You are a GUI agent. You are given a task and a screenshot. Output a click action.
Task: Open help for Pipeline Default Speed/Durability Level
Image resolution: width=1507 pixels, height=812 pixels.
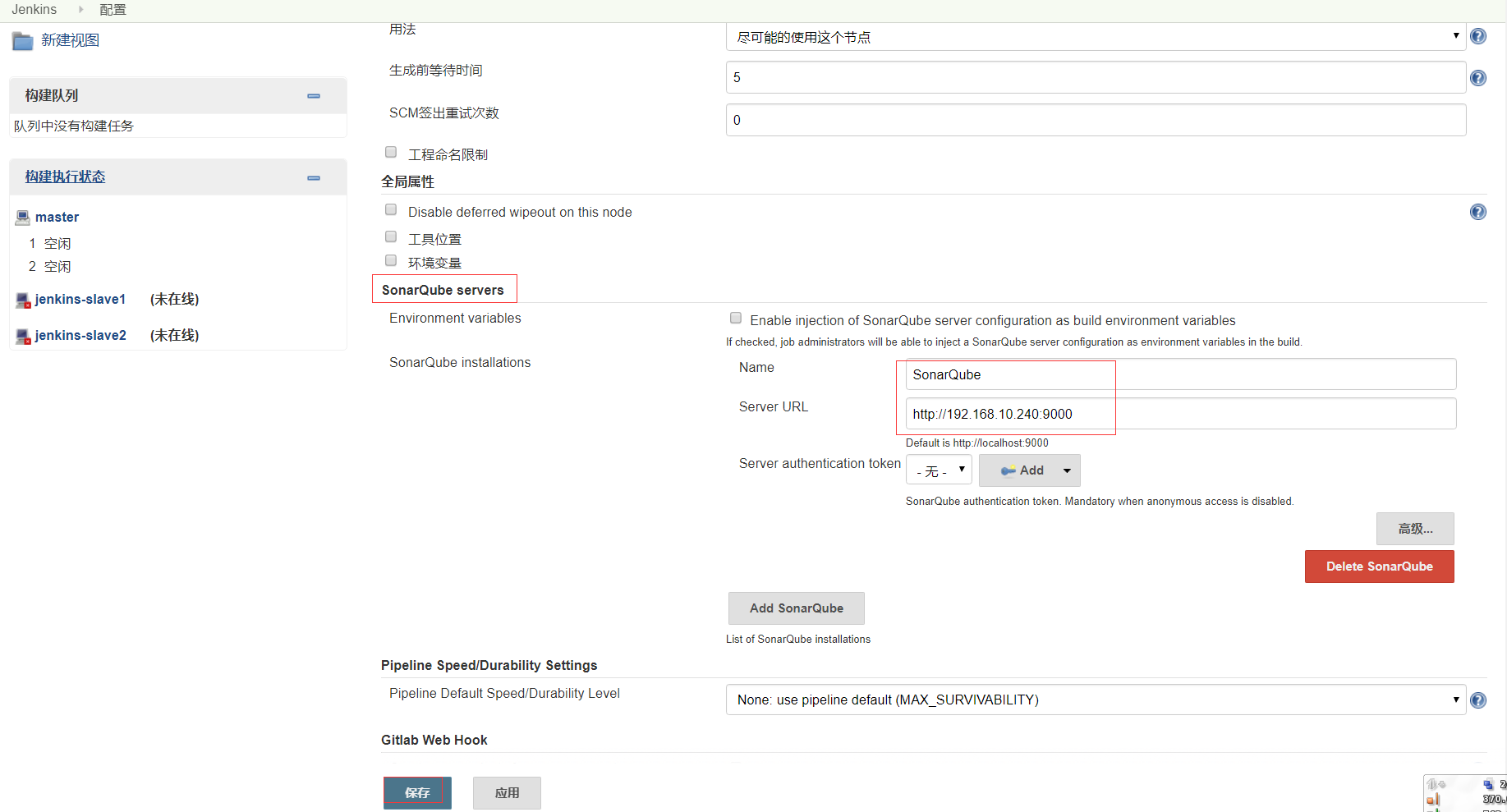pyautogui.click(x=1477, y=700)
